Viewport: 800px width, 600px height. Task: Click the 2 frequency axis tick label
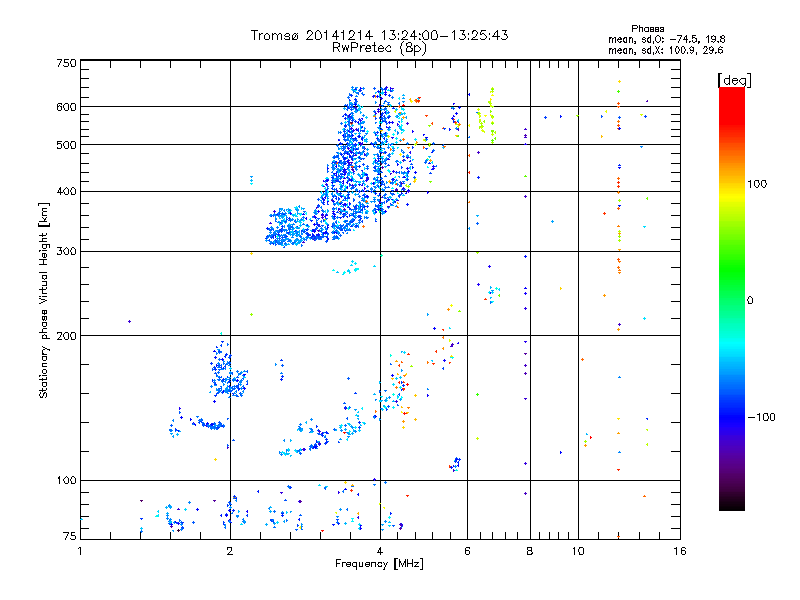click(230, 551)
